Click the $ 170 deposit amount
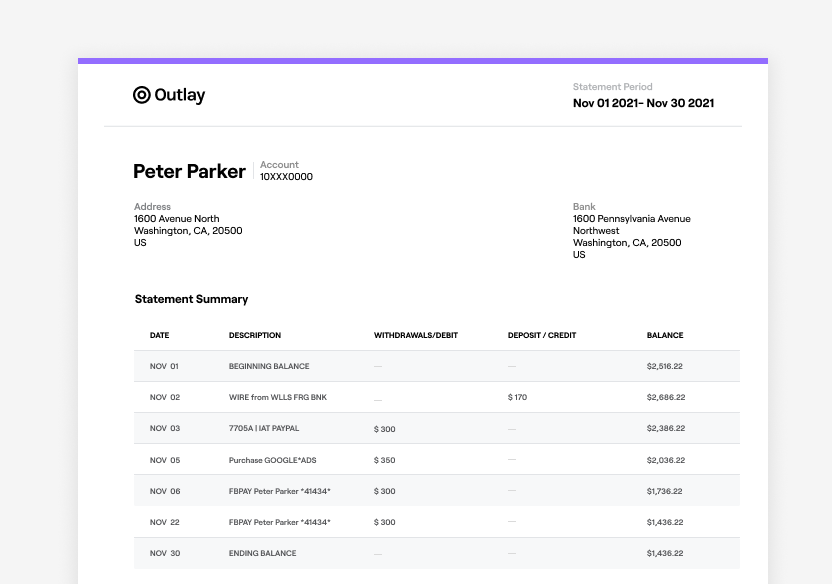Image resolution: width=832 pixels, height=584 pixels. point(517,397)
